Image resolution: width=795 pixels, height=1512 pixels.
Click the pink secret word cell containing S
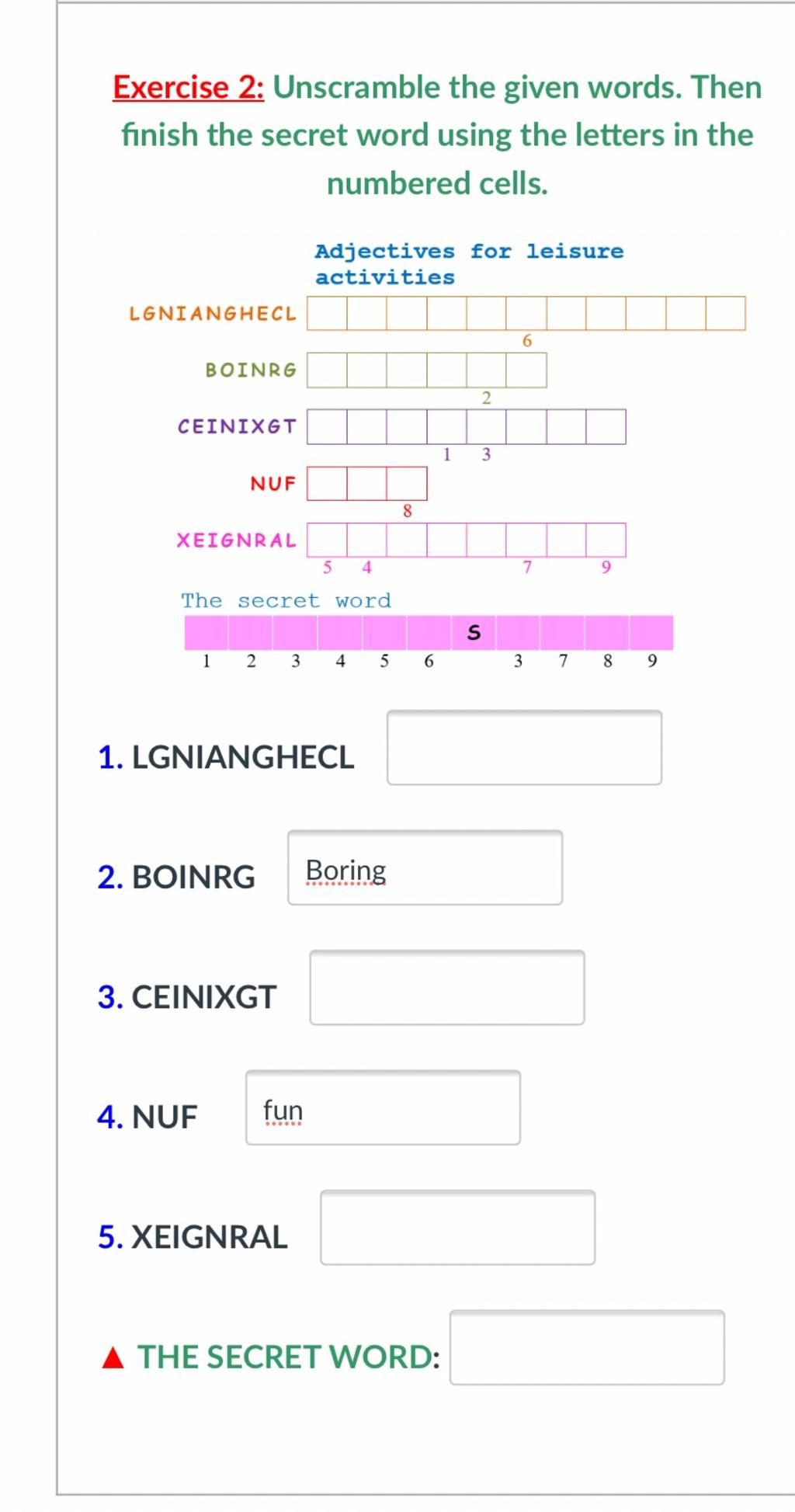[x=474, y=632]
